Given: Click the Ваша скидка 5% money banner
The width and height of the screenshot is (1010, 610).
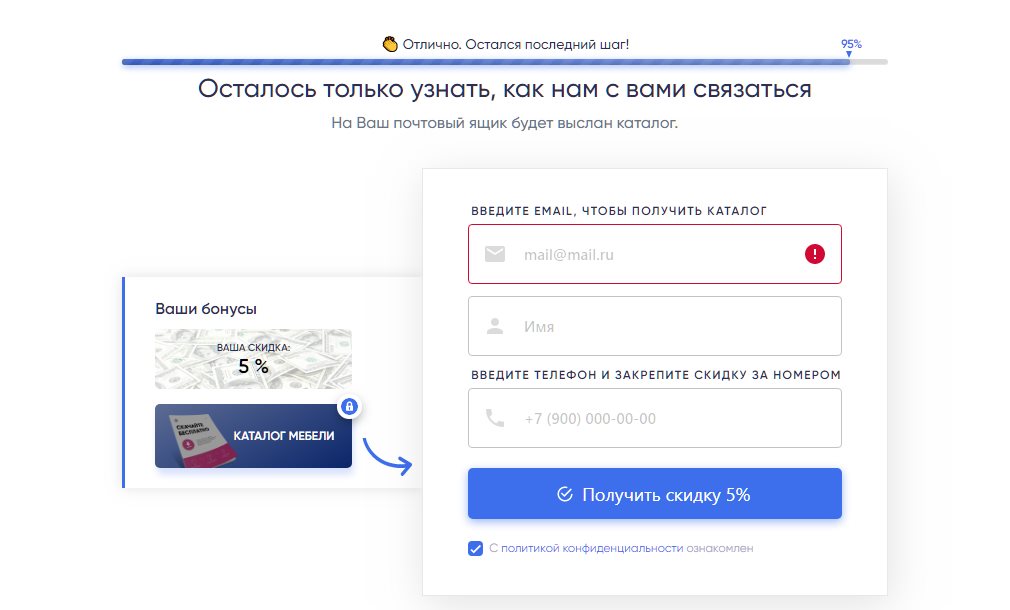Looking at the screenshot, I should point(253,359).
